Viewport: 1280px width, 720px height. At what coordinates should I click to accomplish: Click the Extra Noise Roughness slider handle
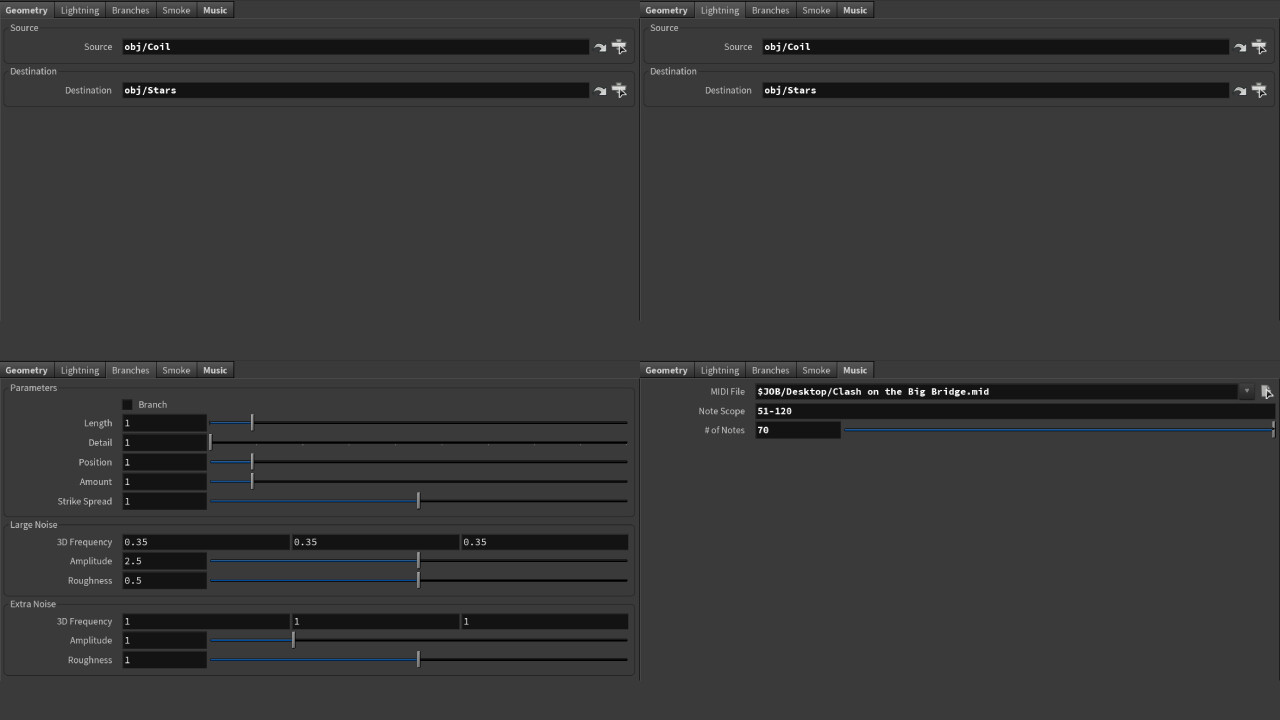418,660
